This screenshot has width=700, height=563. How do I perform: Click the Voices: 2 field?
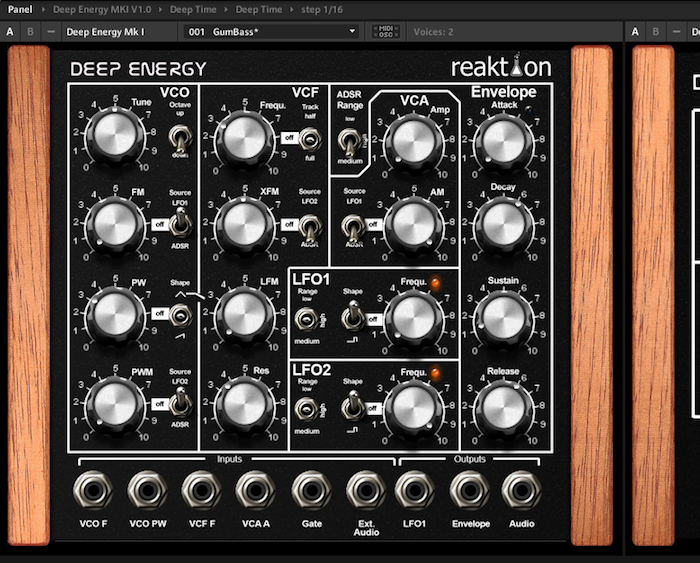click(x=433, y=32)
